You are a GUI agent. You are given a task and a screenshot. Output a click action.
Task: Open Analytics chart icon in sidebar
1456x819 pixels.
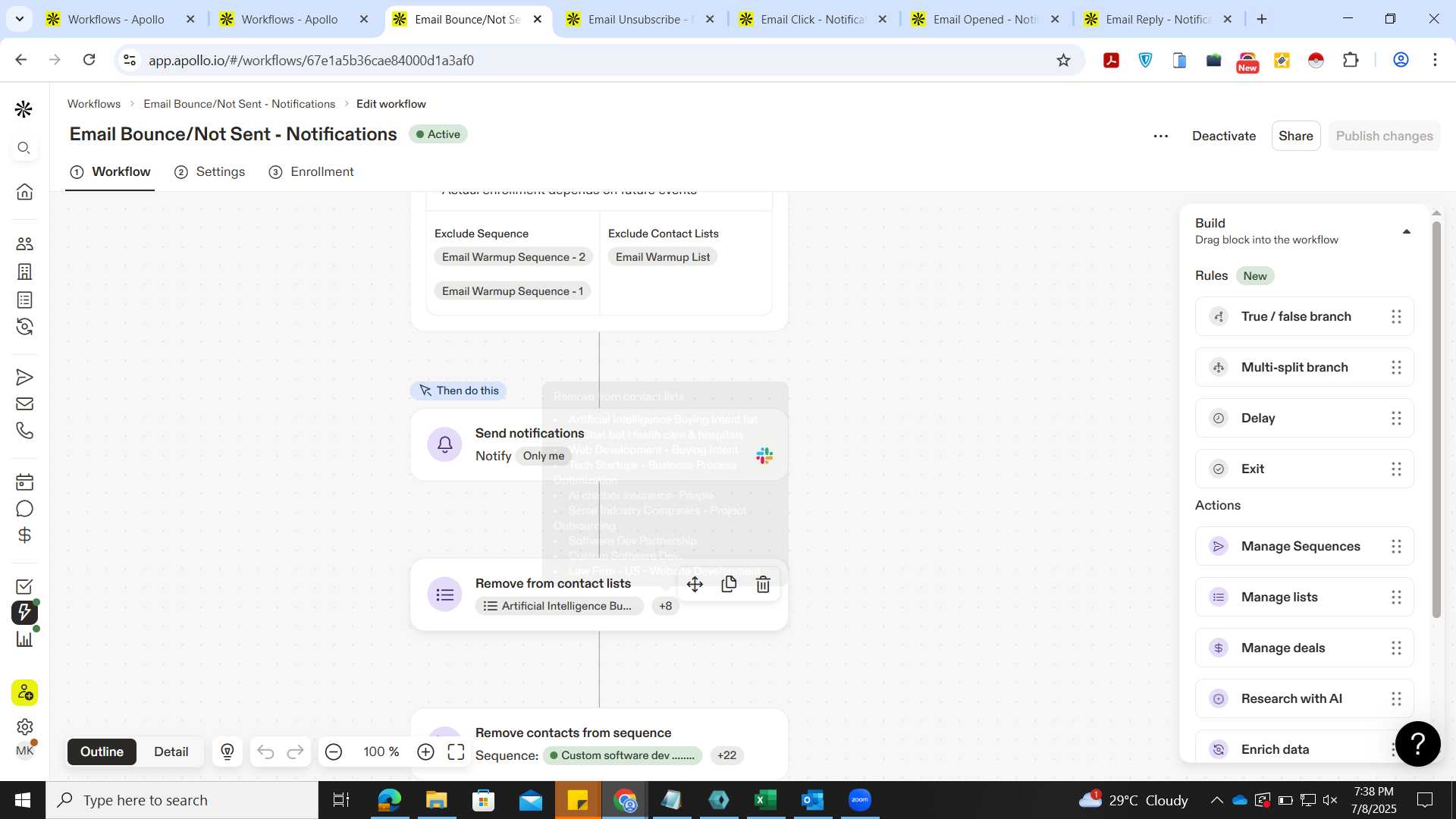pyautogui.click(x=24, y=639)
